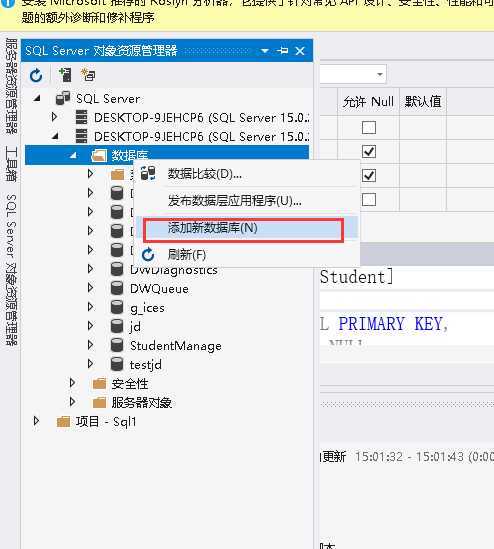
Task: Select the DWQueue database name
Action: (159, 289)
